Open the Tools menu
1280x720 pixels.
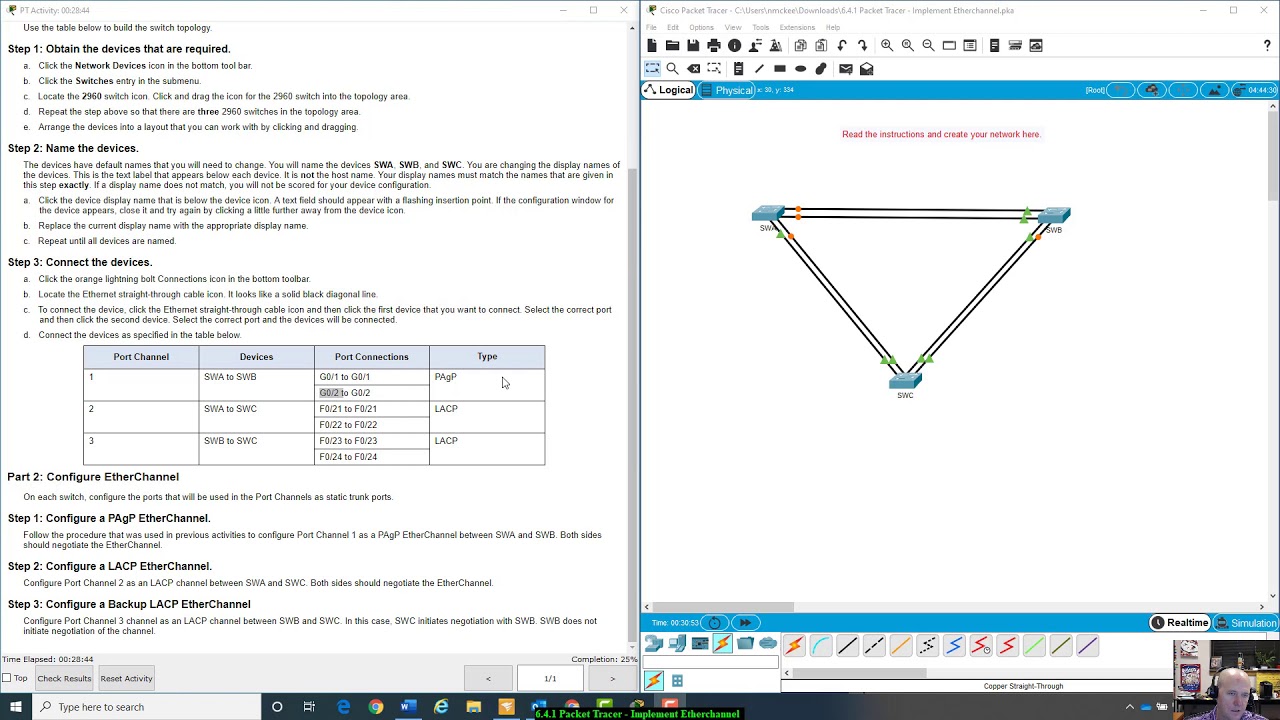click(761, 27)
